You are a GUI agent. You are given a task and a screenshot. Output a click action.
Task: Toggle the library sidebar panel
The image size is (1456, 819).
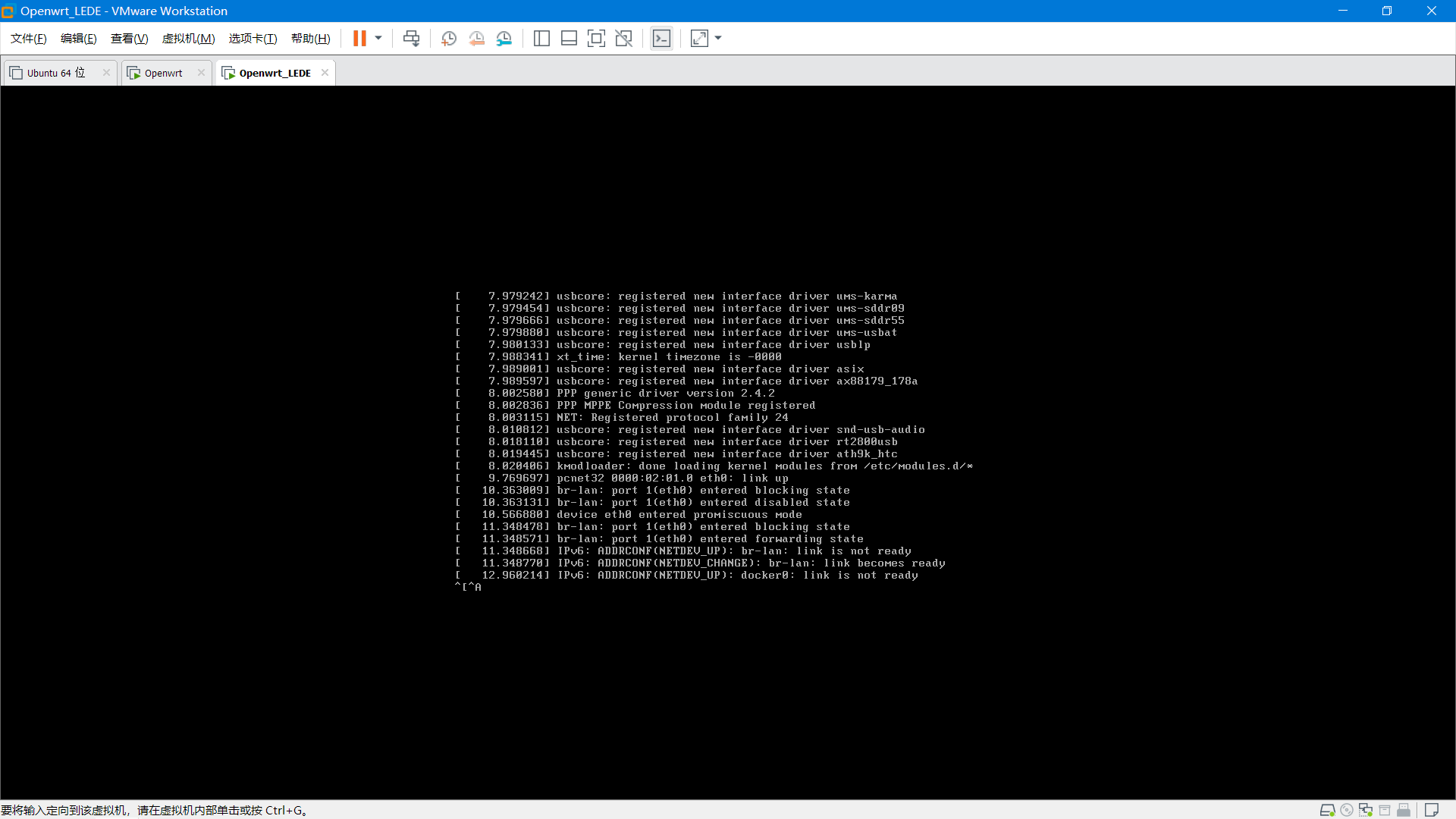coord(541,39)
